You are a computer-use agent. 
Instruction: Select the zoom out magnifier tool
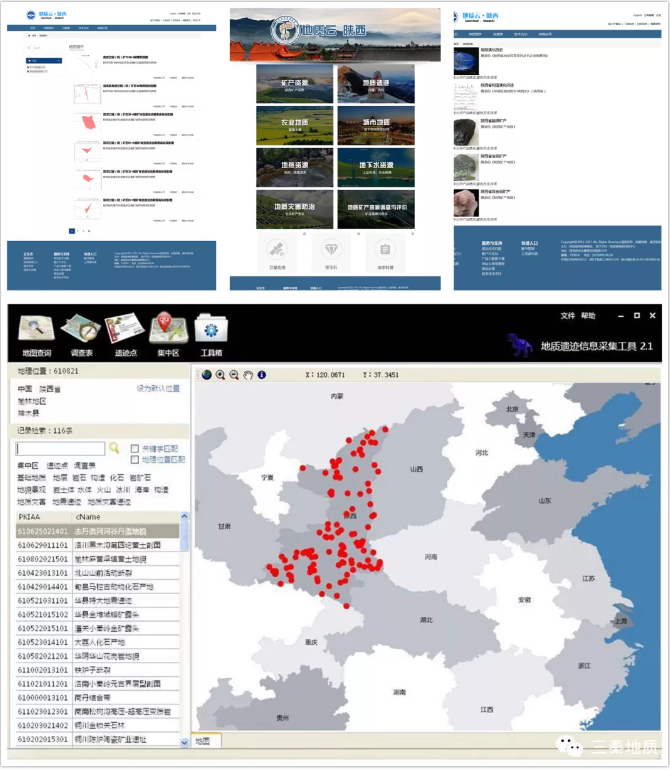point(233,375)
